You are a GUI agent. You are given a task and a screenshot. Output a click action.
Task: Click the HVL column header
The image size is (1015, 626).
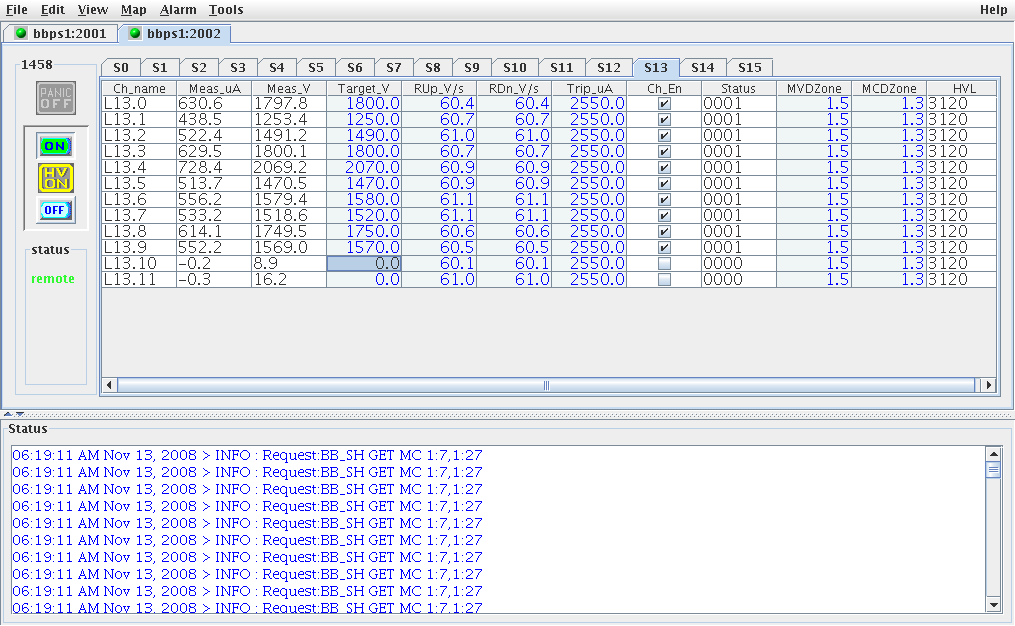point(964,89)
